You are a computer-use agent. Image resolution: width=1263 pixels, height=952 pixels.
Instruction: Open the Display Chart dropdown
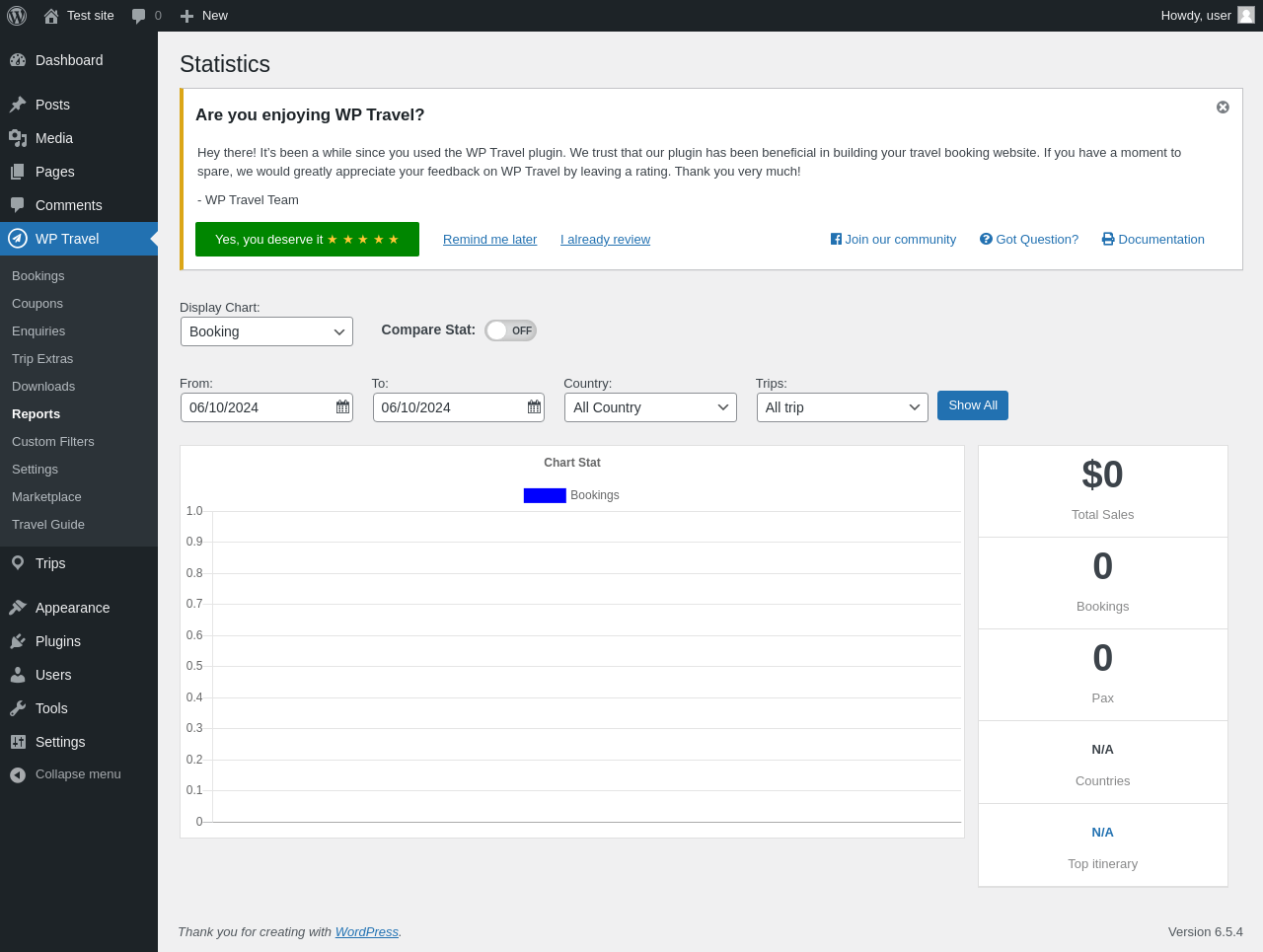click(x=266, y=331)
